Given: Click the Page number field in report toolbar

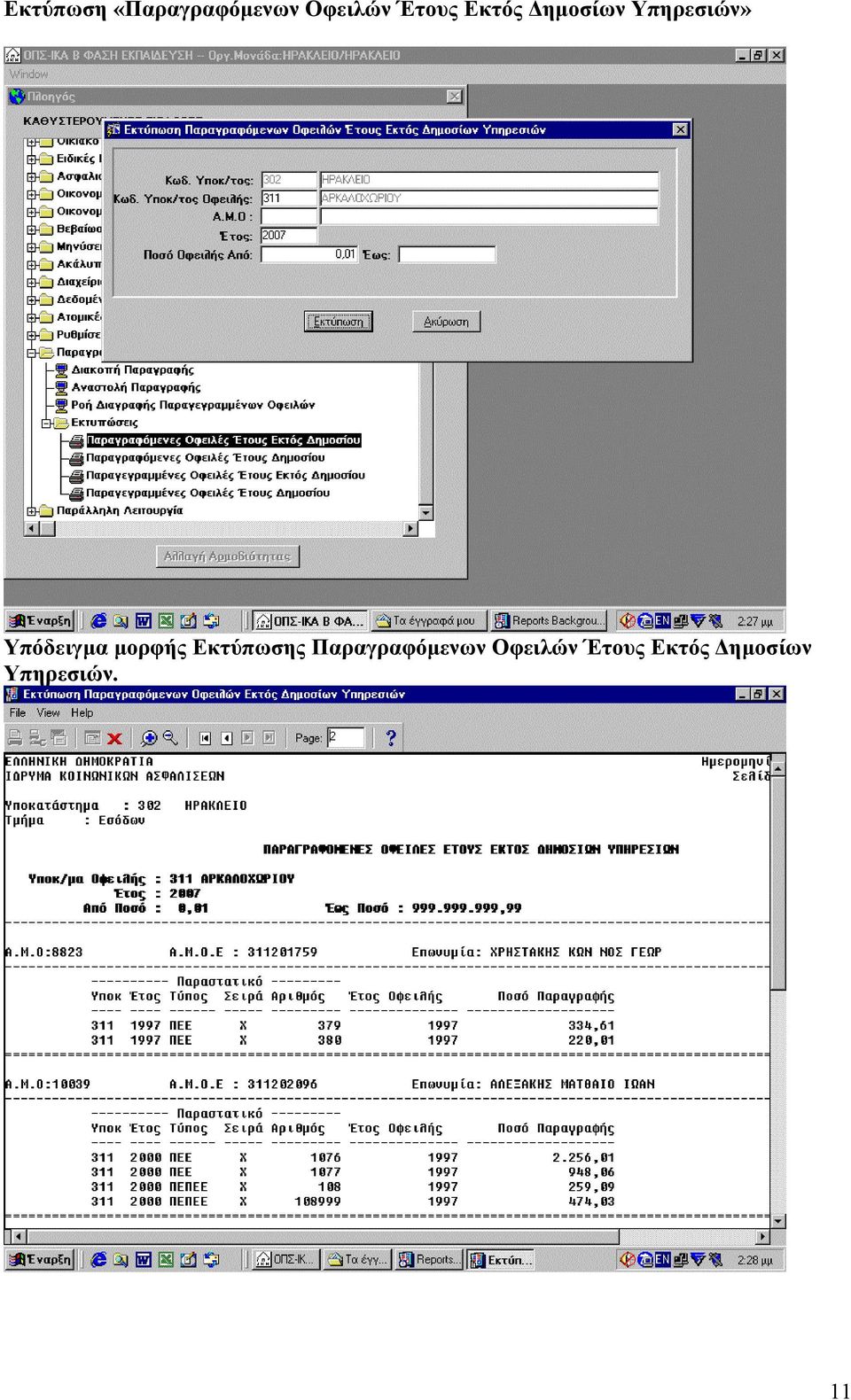Looking at the screenshot, I should (x=346, y=737).
